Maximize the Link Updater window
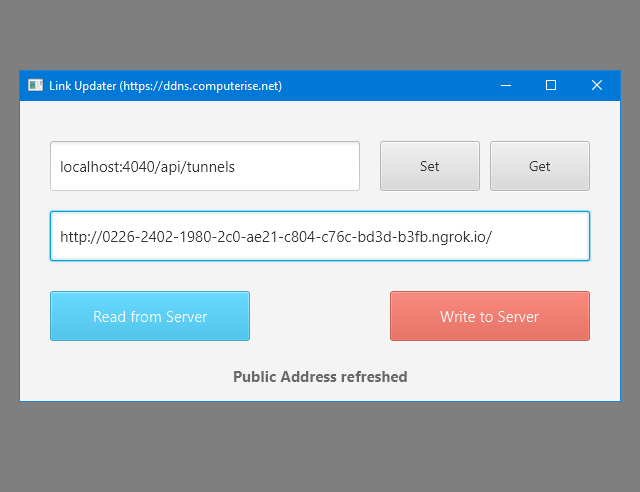 (x=551, y=85)
